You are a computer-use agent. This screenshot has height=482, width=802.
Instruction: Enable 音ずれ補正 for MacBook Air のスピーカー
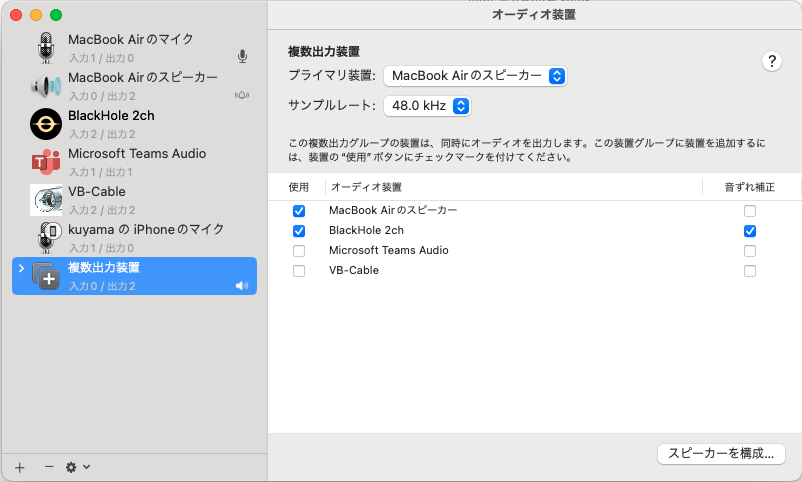tap(750, 211)
